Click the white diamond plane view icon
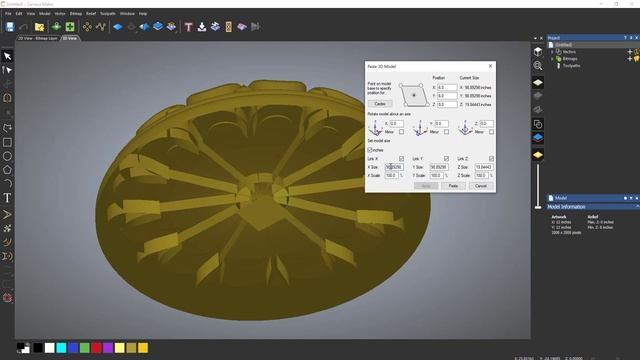Viewport: 640px width, 360px height. point(538,82)
